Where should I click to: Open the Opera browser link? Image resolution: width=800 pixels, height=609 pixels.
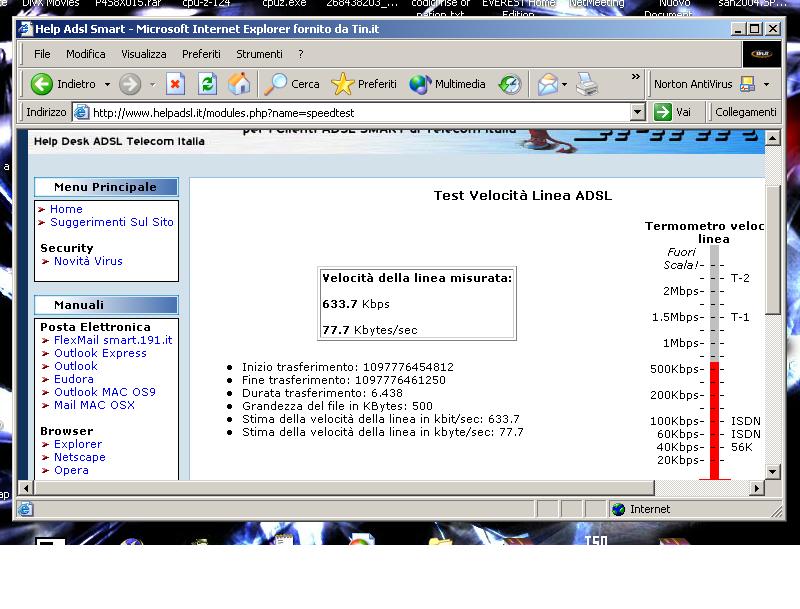[71, 470]
